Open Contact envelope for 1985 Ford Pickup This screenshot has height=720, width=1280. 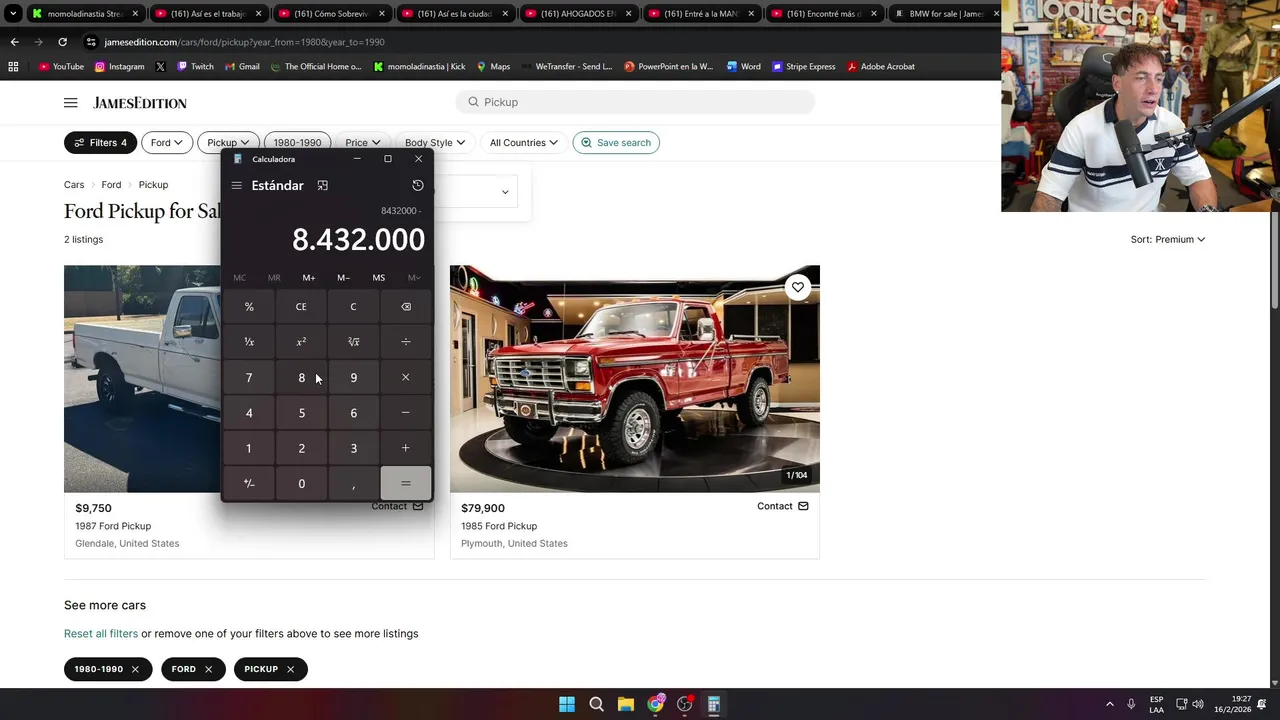pyautogui.click(x=803, y=506)
